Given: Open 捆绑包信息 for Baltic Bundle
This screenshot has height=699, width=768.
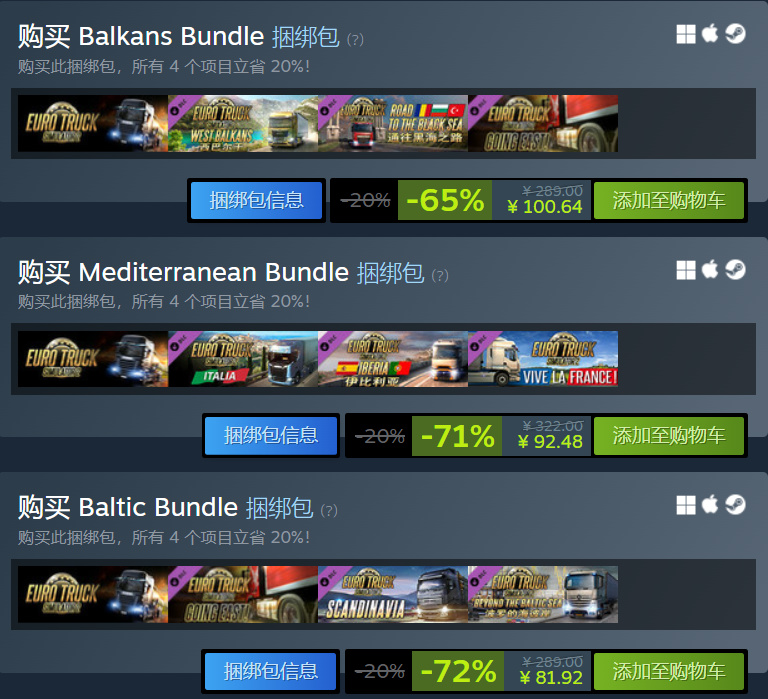Looking at the screenshot, I should point(271,671).
